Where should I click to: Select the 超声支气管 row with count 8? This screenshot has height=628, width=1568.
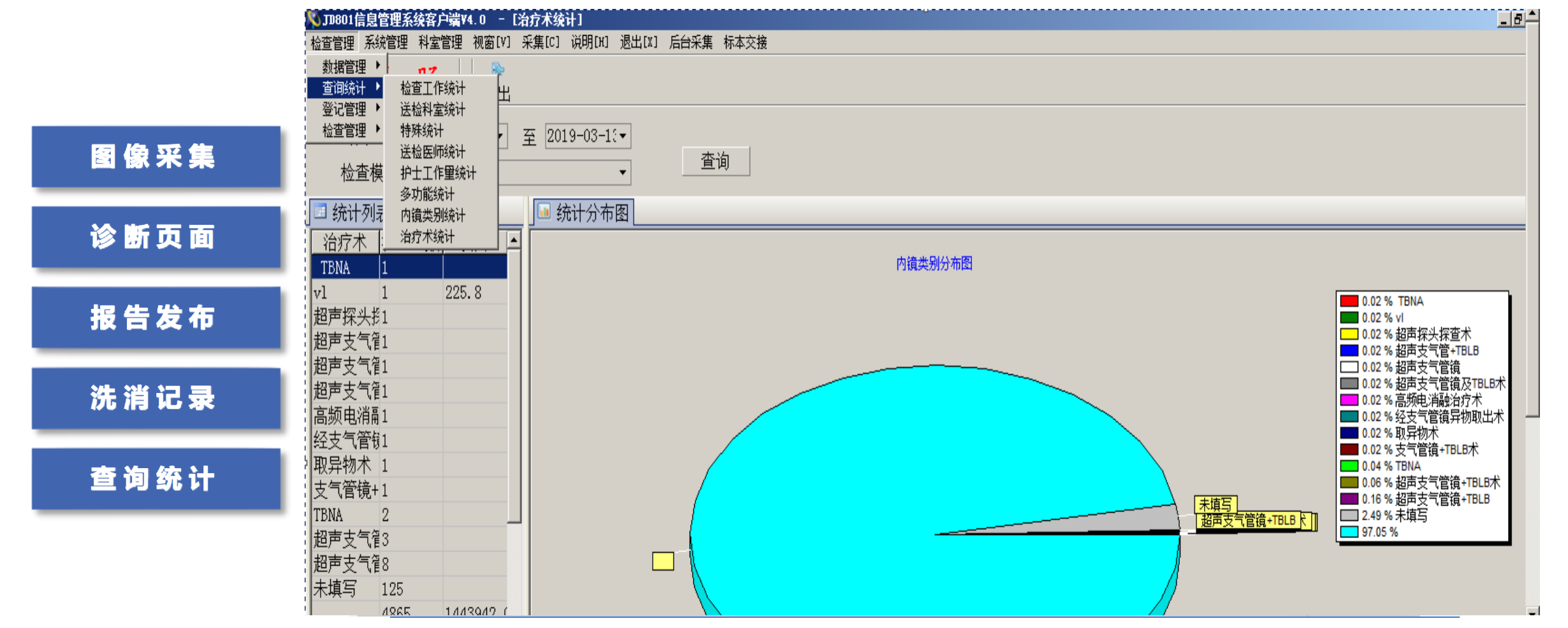tap(409, 564)
